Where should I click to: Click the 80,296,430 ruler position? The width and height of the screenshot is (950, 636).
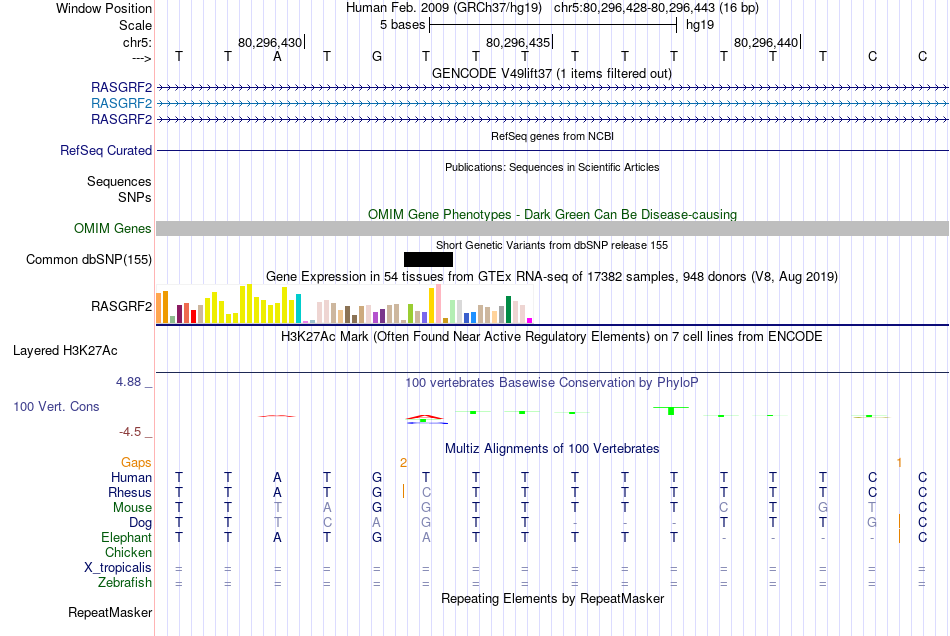[x=270, y=42]
